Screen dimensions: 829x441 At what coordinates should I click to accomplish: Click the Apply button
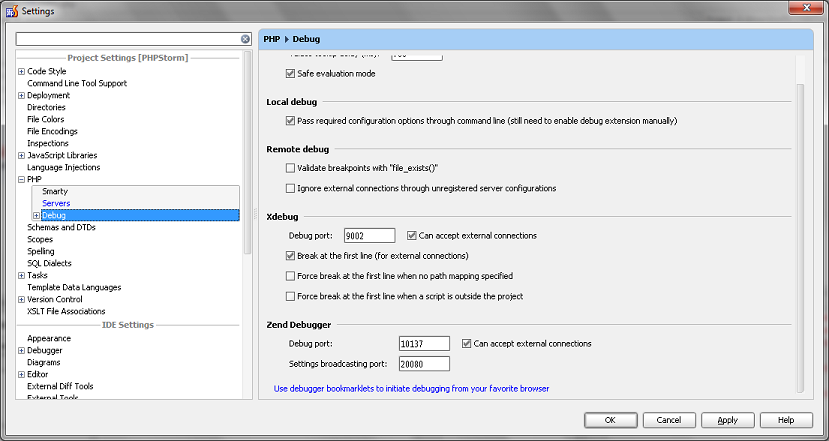coord(727,420)
